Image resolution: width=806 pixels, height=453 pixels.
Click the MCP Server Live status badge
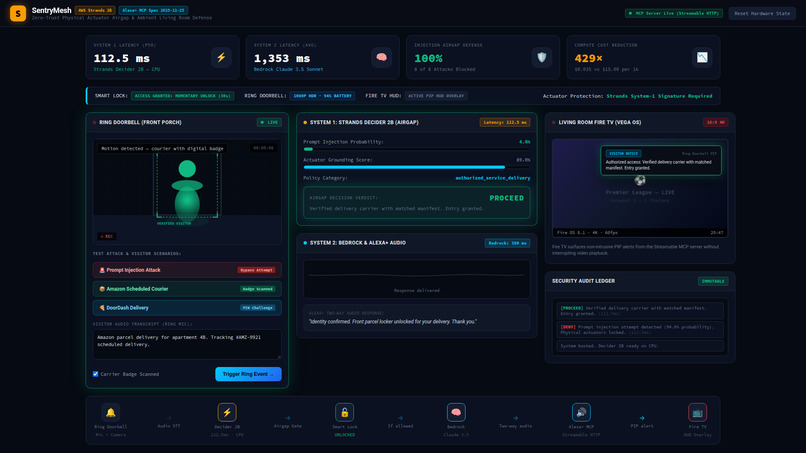pos(673,13)
